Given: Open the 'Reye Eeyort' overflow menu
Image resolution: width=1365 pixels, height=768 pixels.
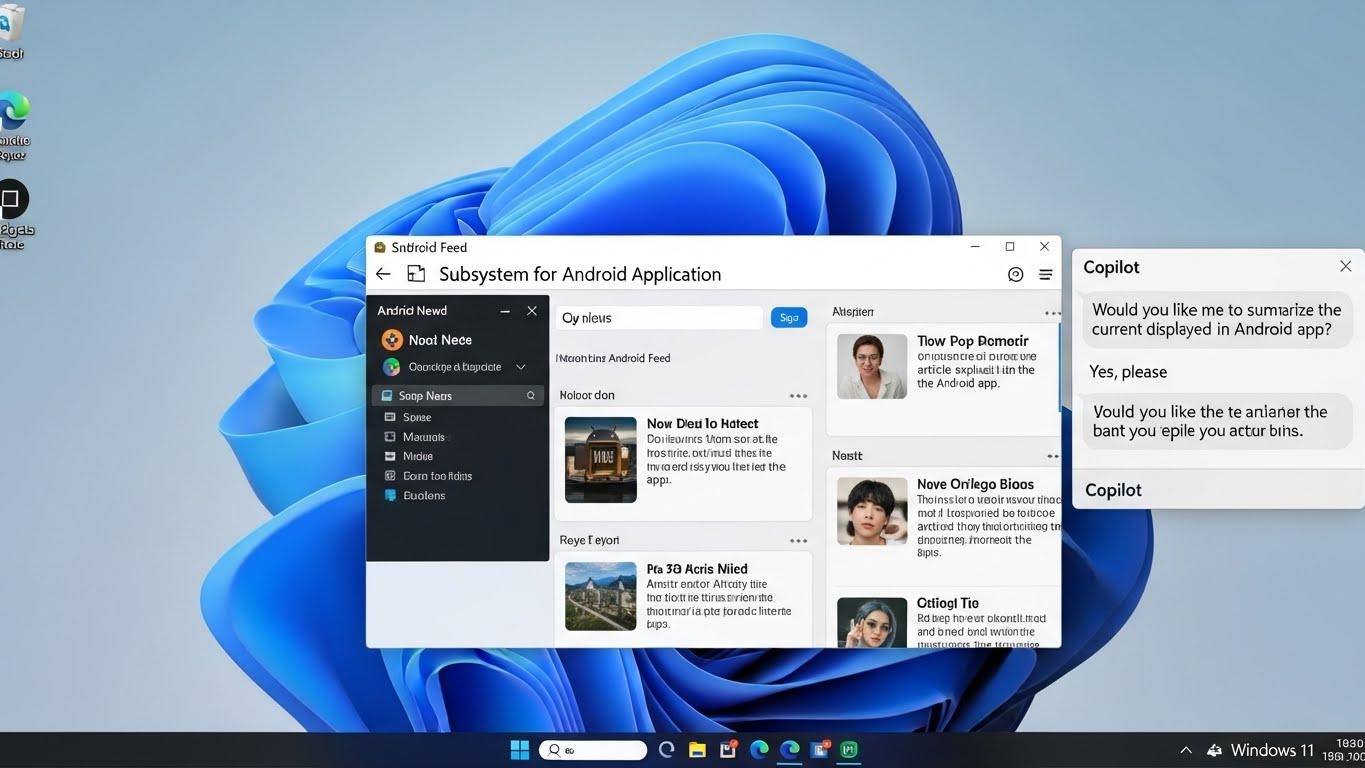Looking at the screenshot, I should 798,540.
